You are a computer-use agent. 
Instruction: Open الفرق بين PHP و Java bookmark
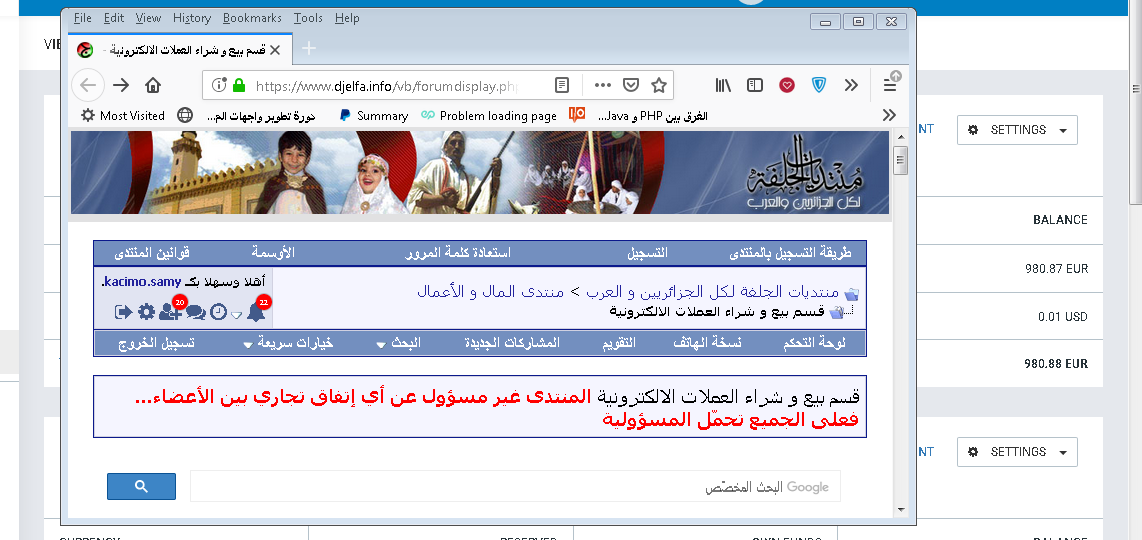[x=639, y=115]
